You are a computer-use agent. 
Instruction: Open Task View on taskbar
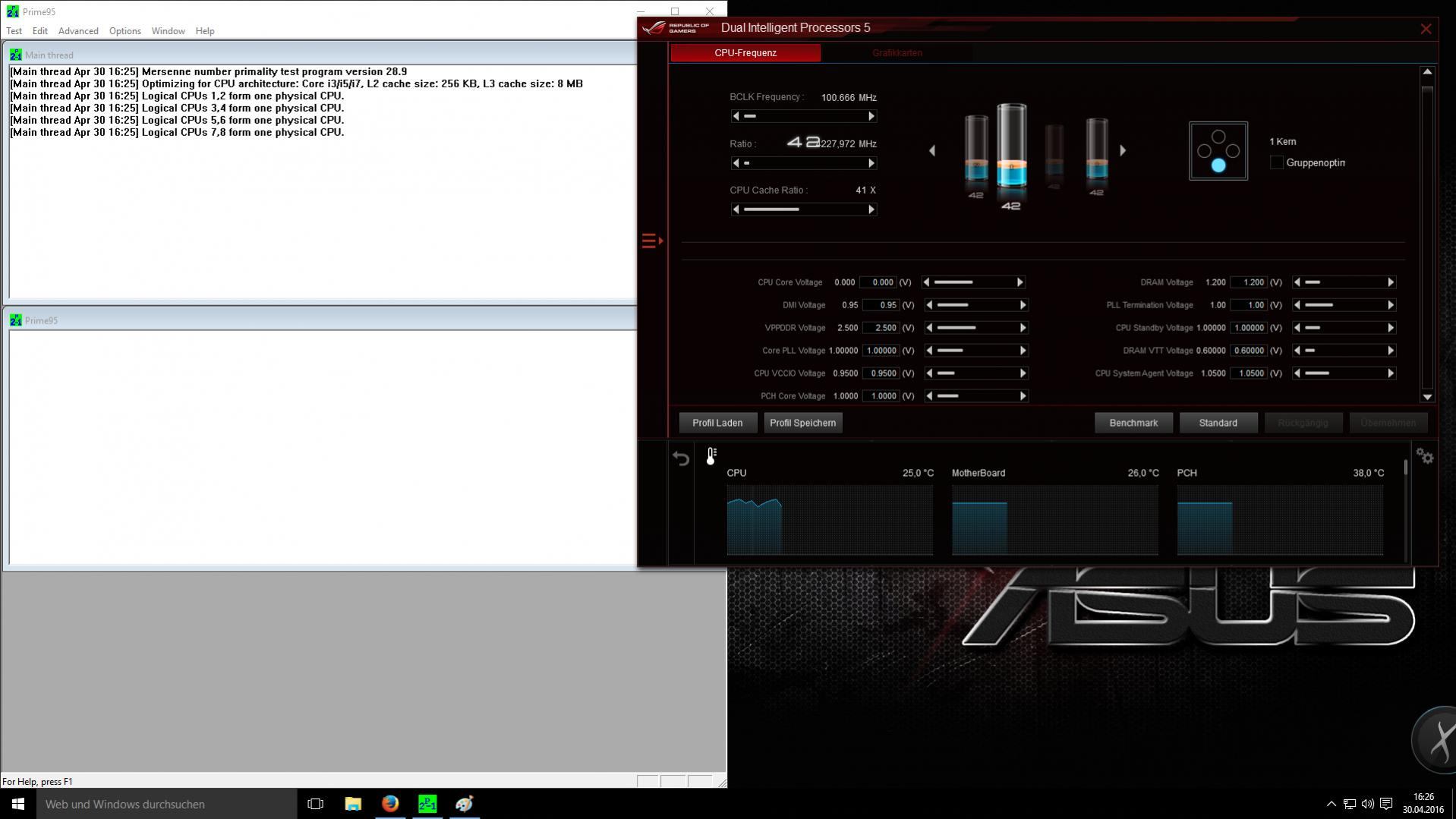click(315, 804)
